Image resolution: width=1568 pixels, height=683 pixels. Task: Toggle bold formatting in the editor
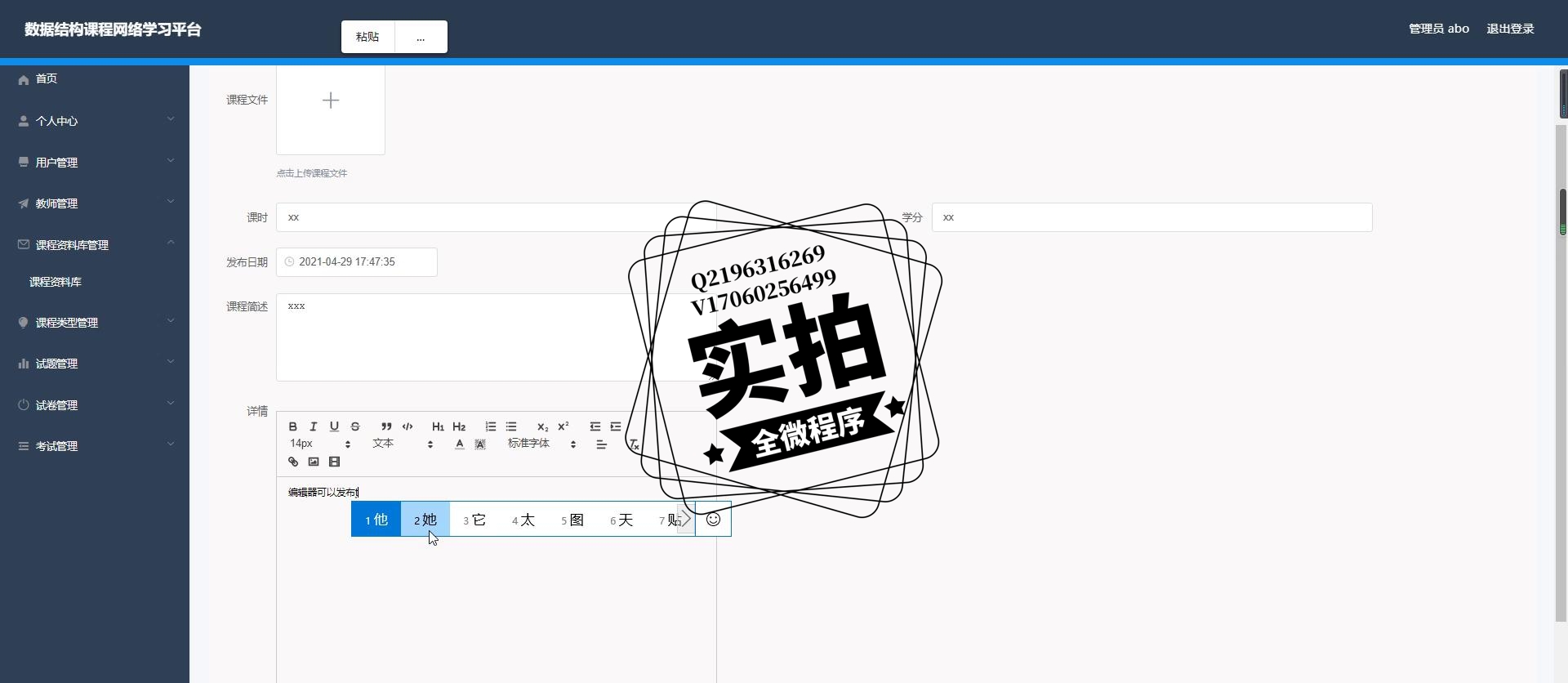coord(292,426)
